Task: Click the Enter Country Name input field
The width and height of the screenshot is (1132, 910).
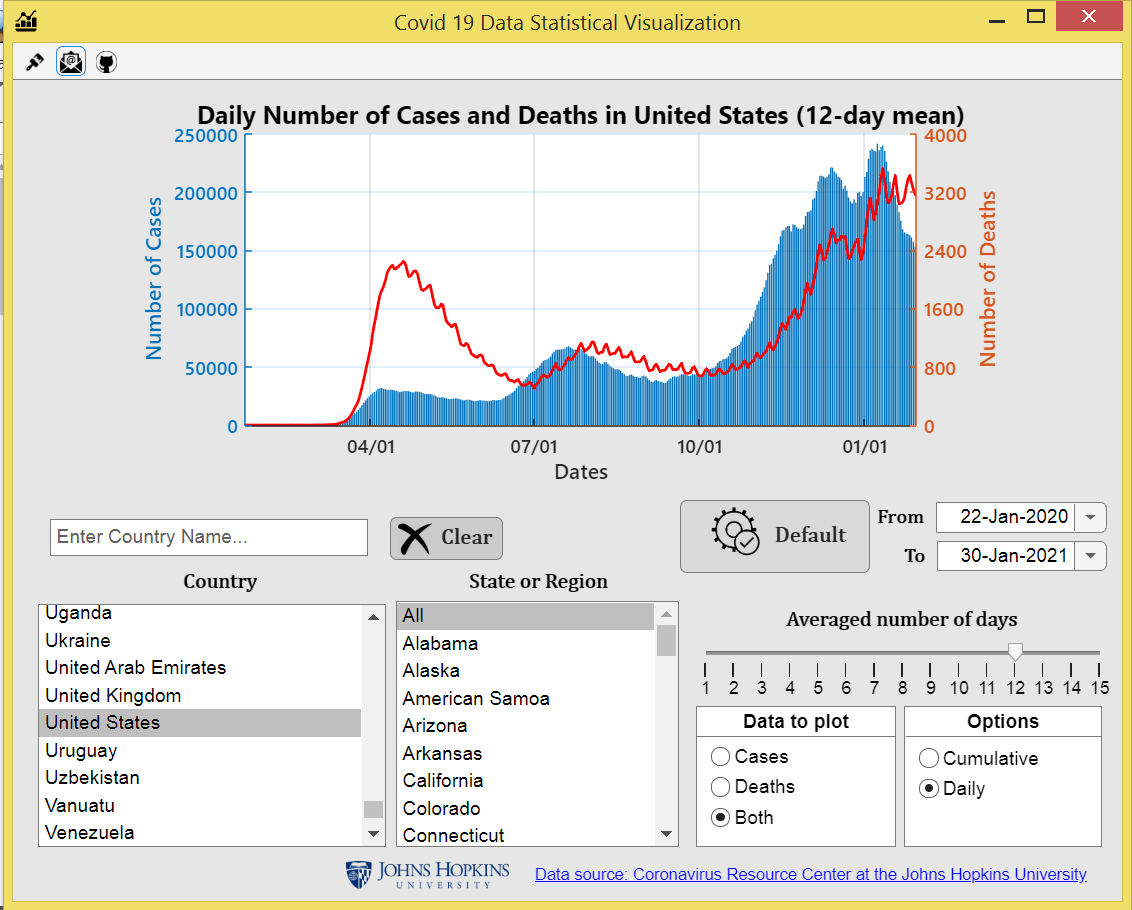Action: (208, 537)
